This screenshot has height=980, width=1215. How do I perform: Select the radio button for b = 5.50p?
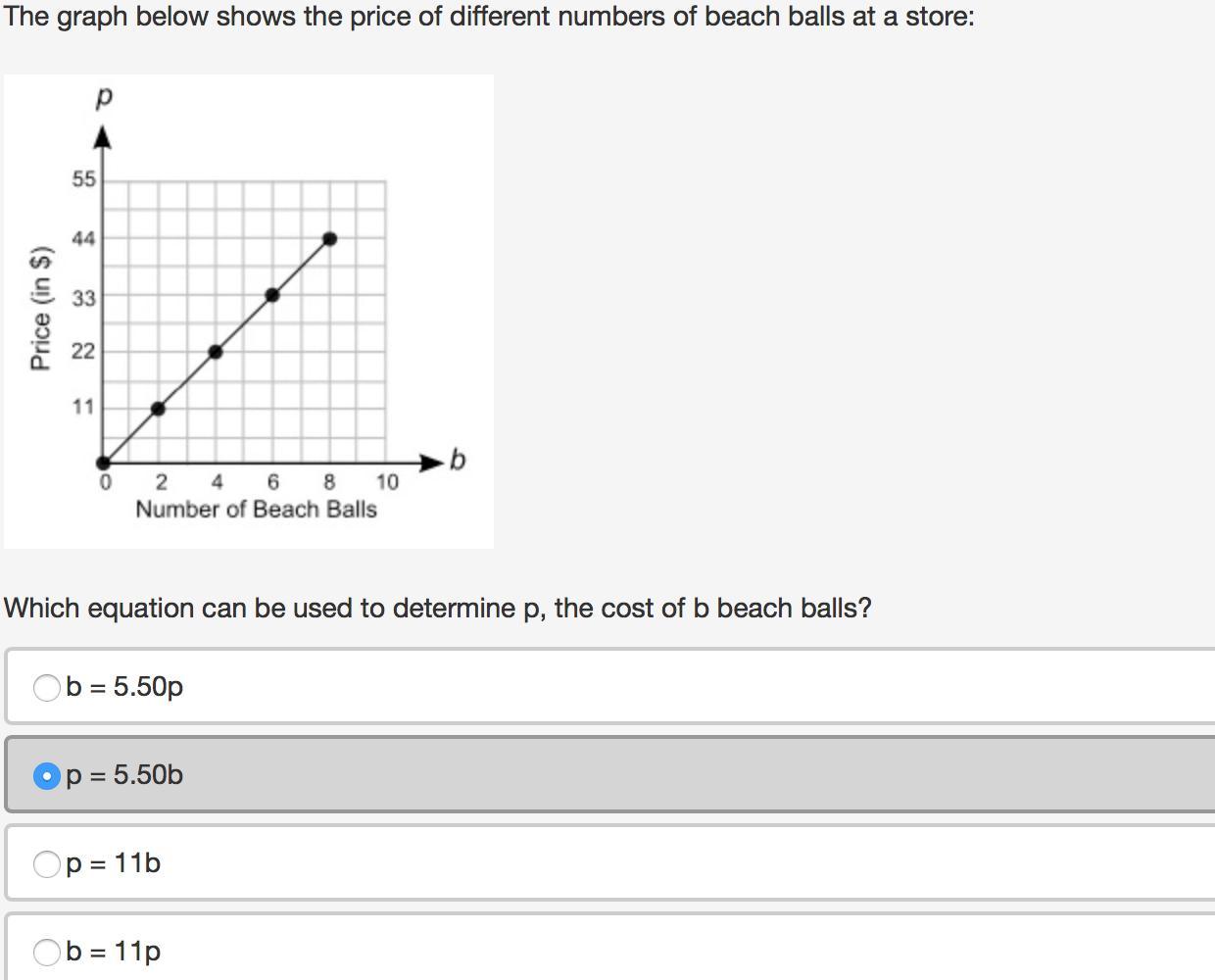[46, 688]
